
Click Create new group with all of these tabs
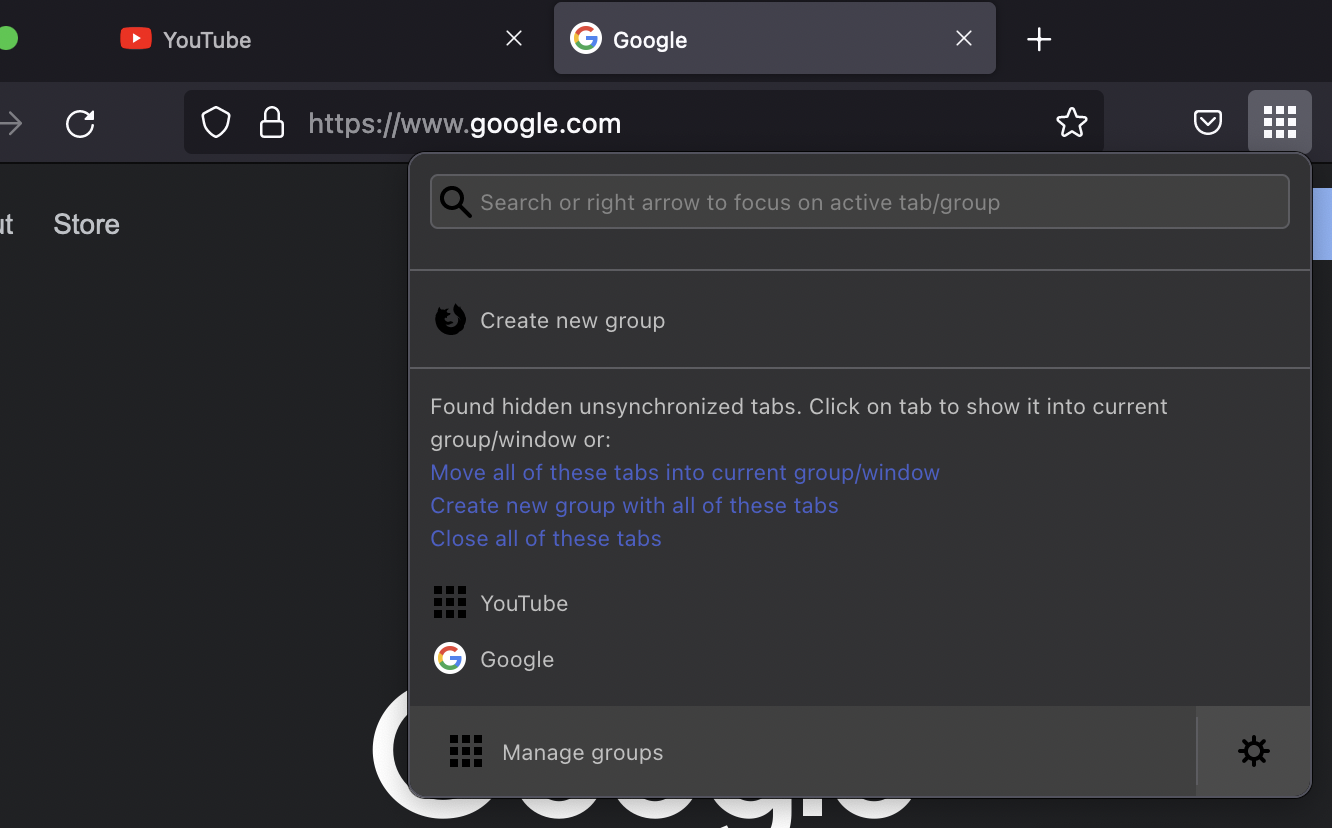tap(634, 505)
